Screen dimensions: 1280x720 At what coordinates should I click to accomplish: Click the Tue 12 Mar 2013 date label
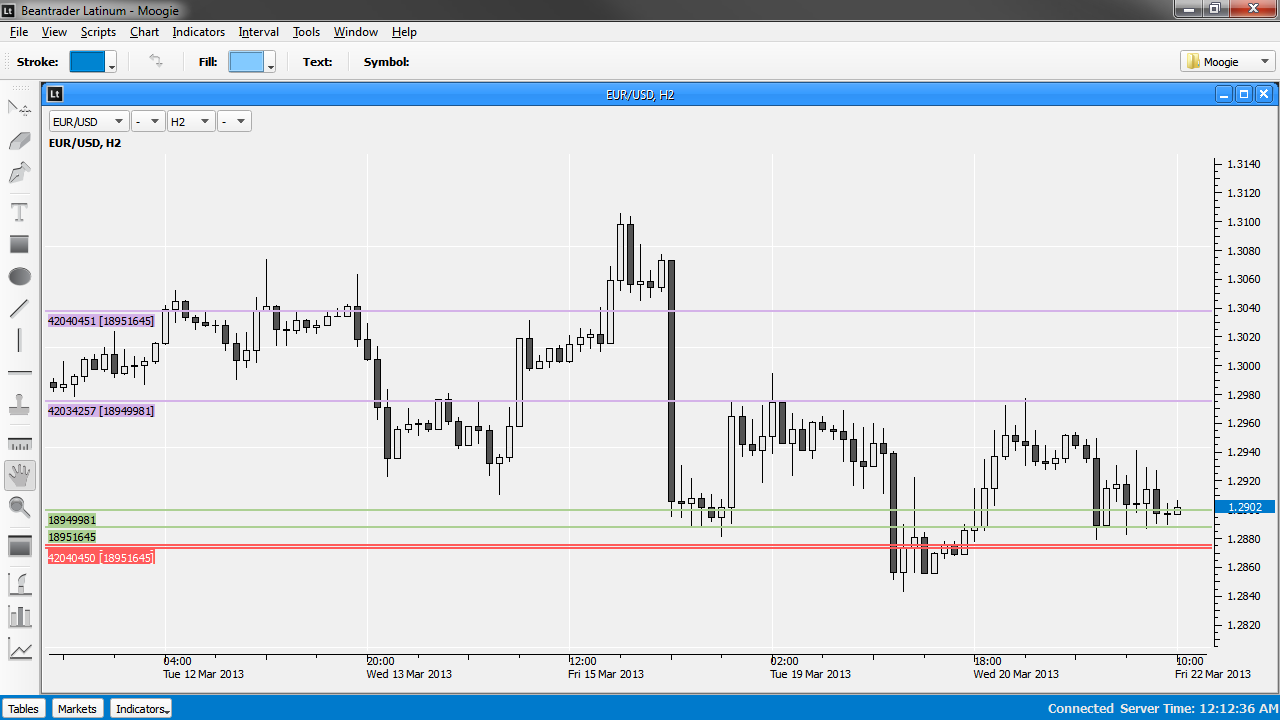(x=204, y=674)
